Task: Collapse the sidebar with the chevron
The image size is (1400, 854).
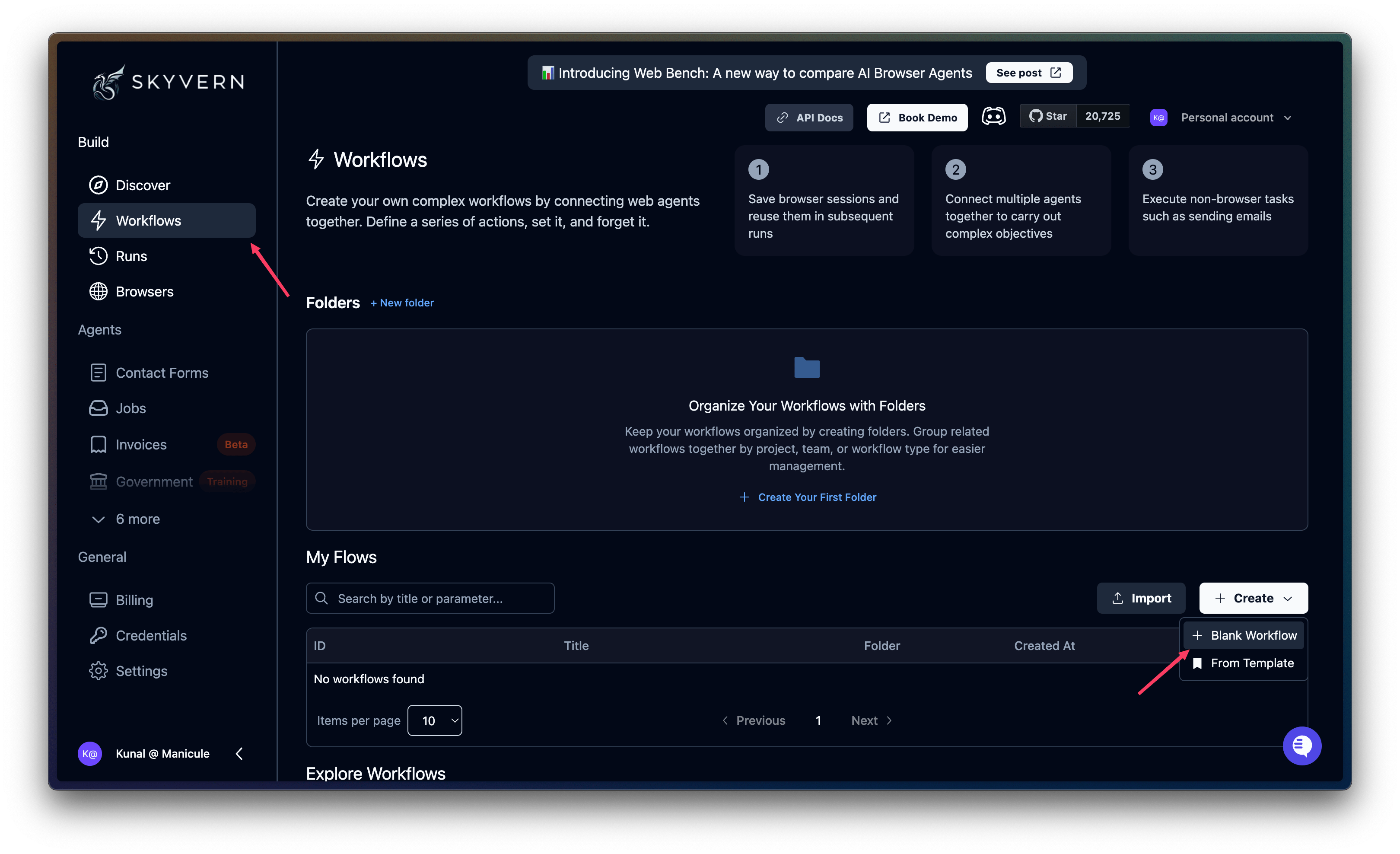Action: click(239, 753)
